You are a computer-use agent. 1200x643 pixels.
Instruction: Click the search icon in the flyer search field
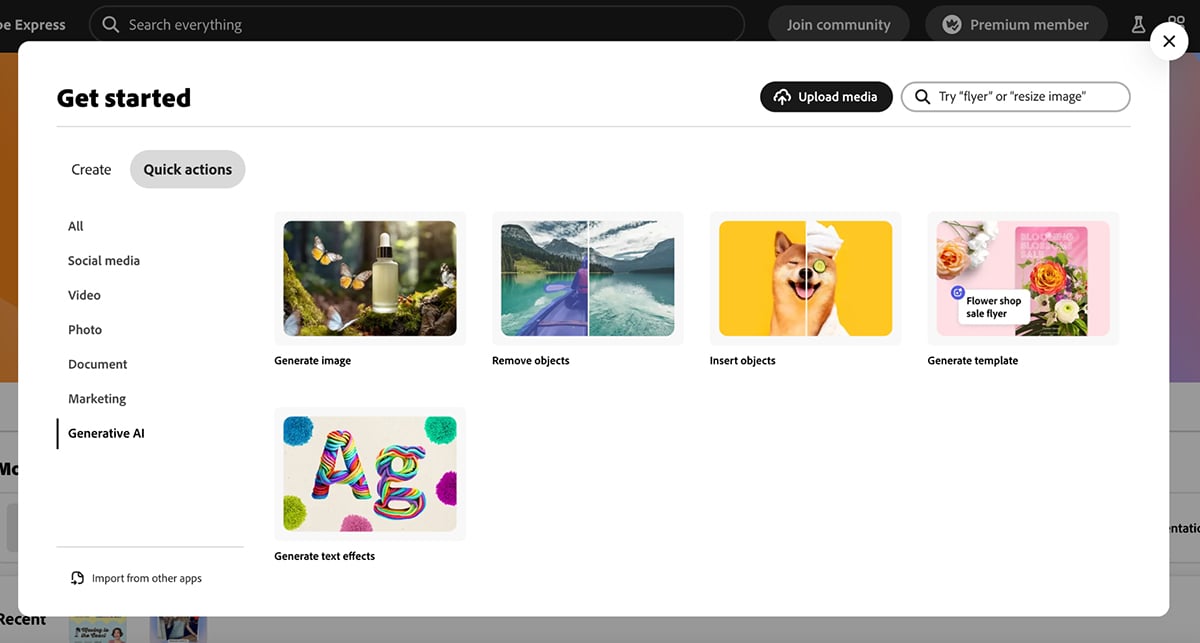pyautogui.click(x=921, y=96)
